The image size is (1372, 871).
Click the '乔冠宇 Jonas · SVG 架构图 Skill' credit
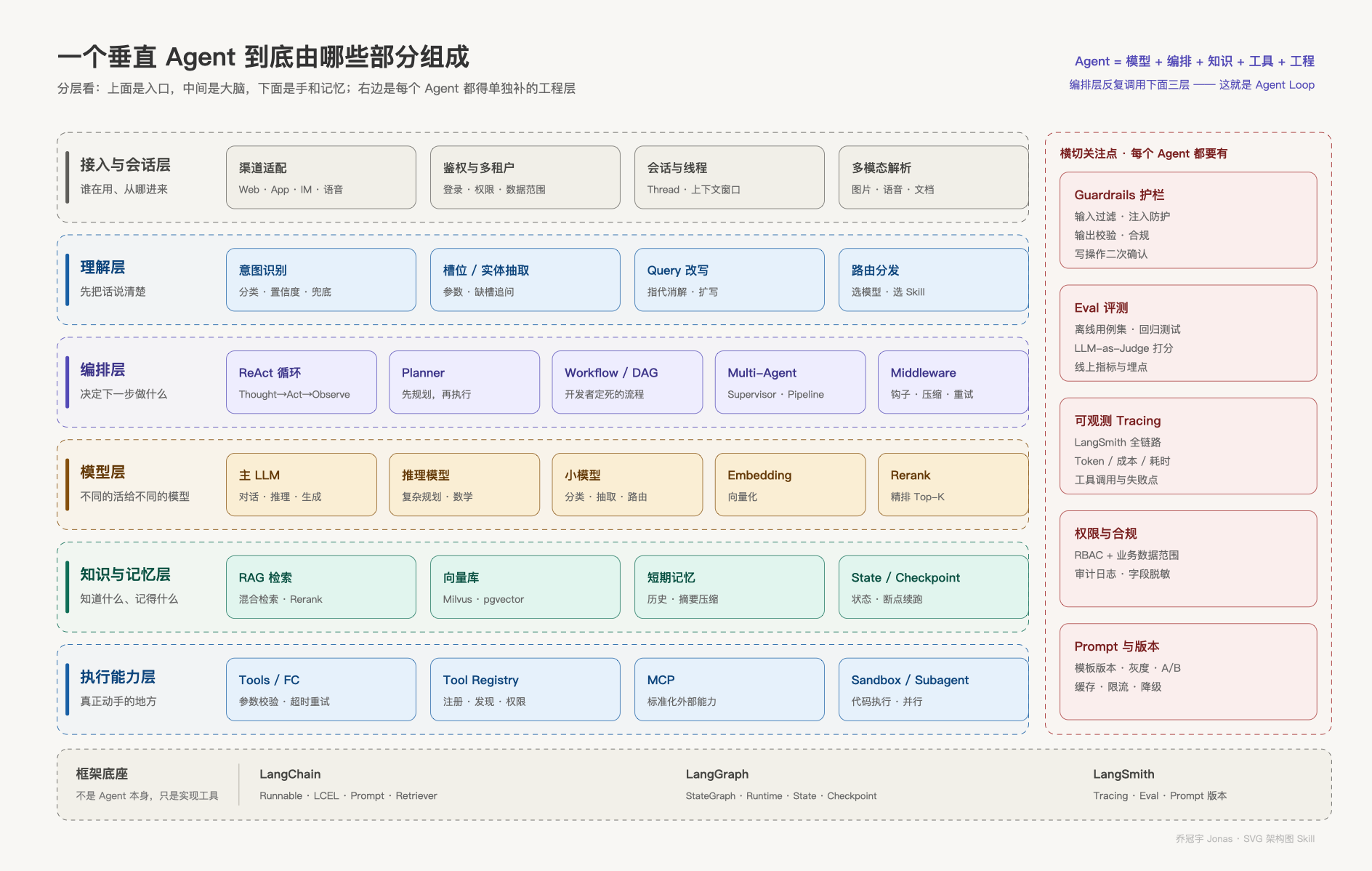[x=1245, y=839]
